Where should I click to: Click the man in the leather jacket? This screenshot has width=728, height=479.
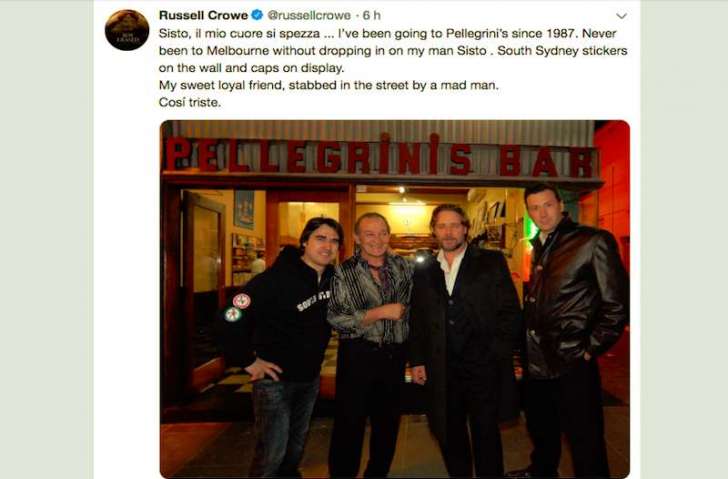pyautogui.click(x=573, y=325)
